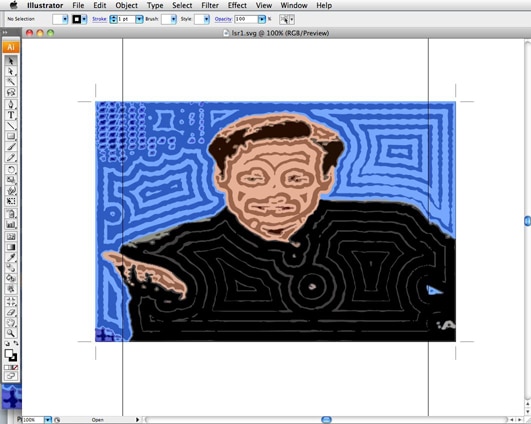Click the orange Ai logo in toolbox
The width and height of the screenshot is (531, 424).
coord(11,47)
